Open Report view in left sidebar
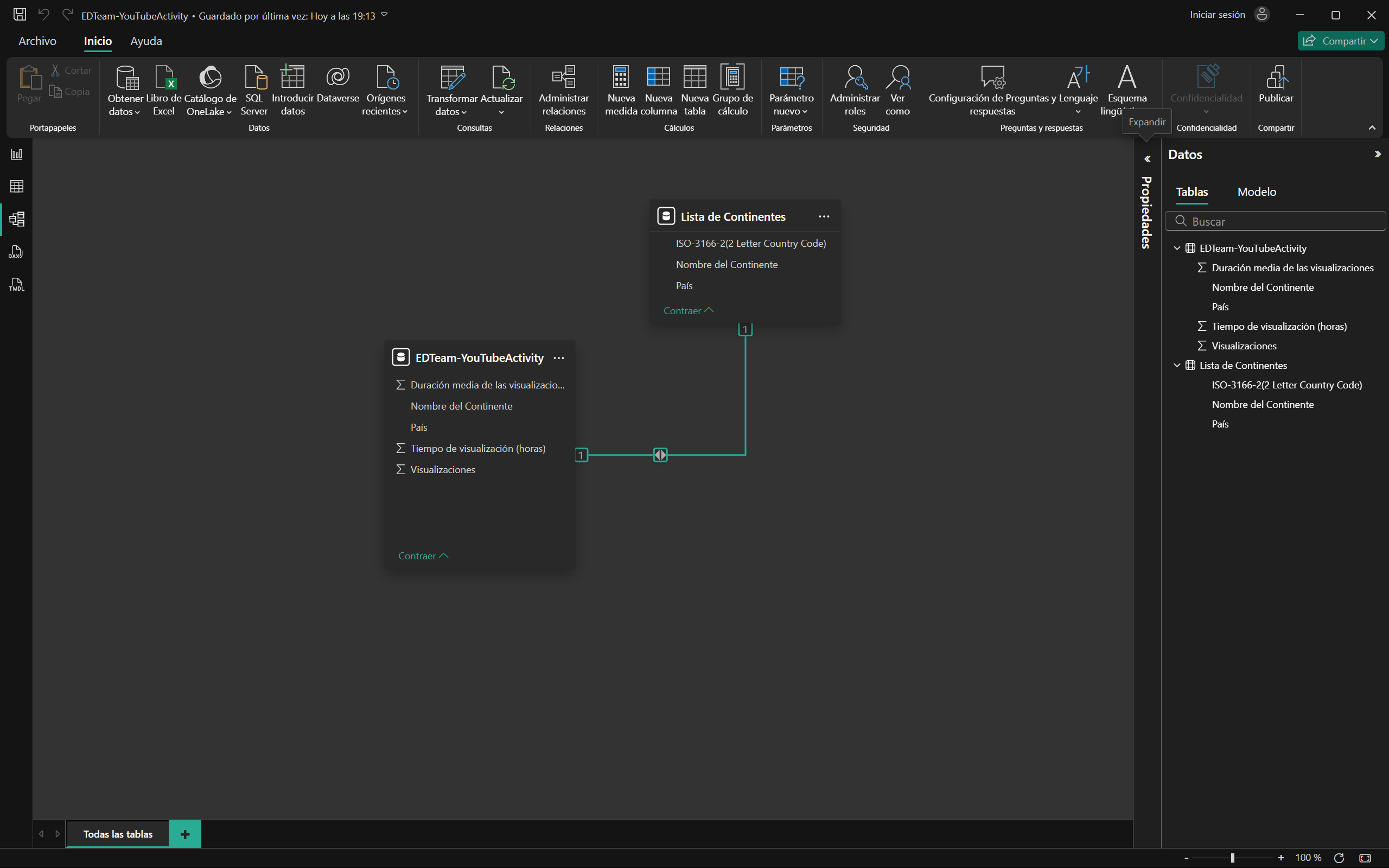Viewport: 1389px width, 868px height. tap(17, 154)
